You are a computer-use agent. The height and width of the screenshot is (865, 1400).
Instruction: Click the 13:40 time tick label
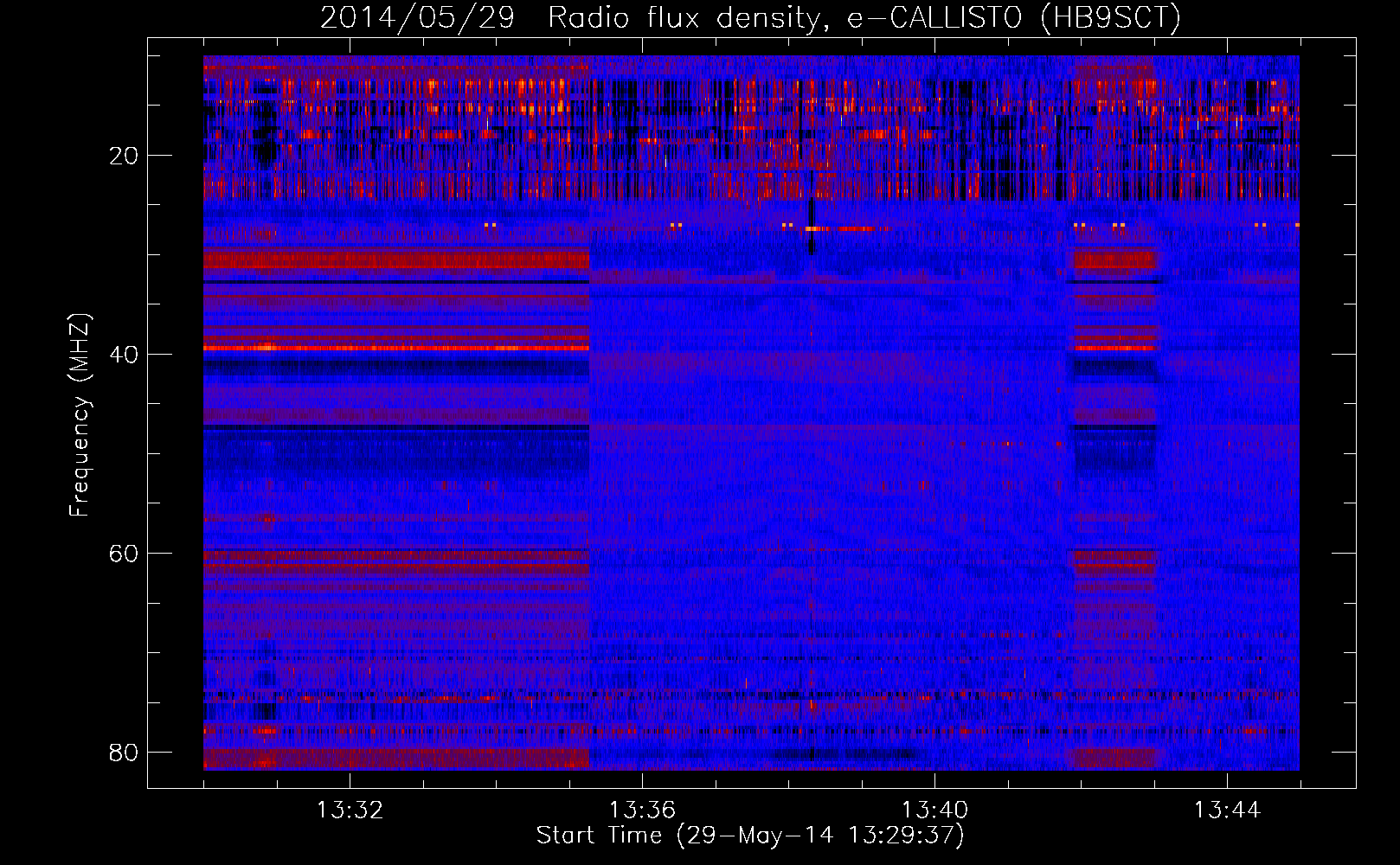coord(934,811)
